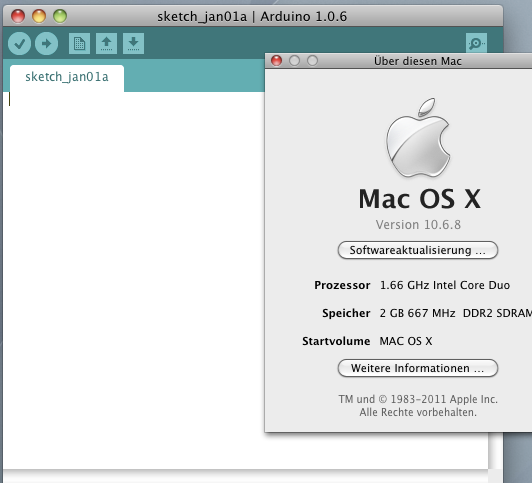The width and height of the screenshot is (532, 483).
Task: Create a new sketch with the New icon
Action: pos(79,43)
